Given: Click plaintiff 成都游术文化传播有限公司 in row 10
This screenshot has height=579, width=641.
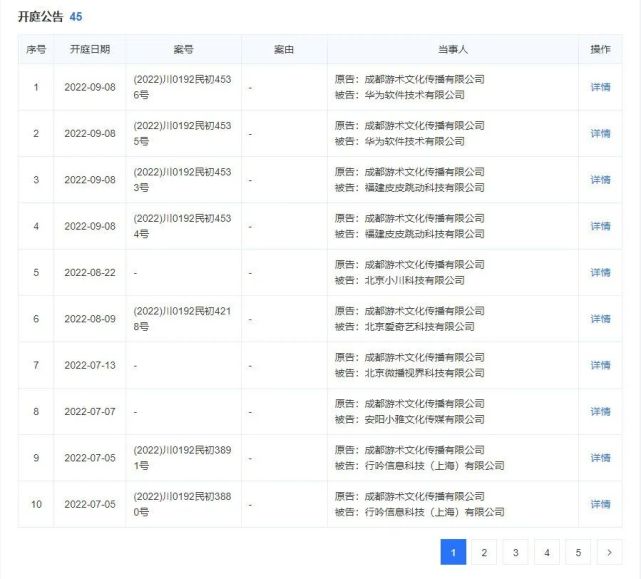Looking at the screenshot, I should pos(424,496).
